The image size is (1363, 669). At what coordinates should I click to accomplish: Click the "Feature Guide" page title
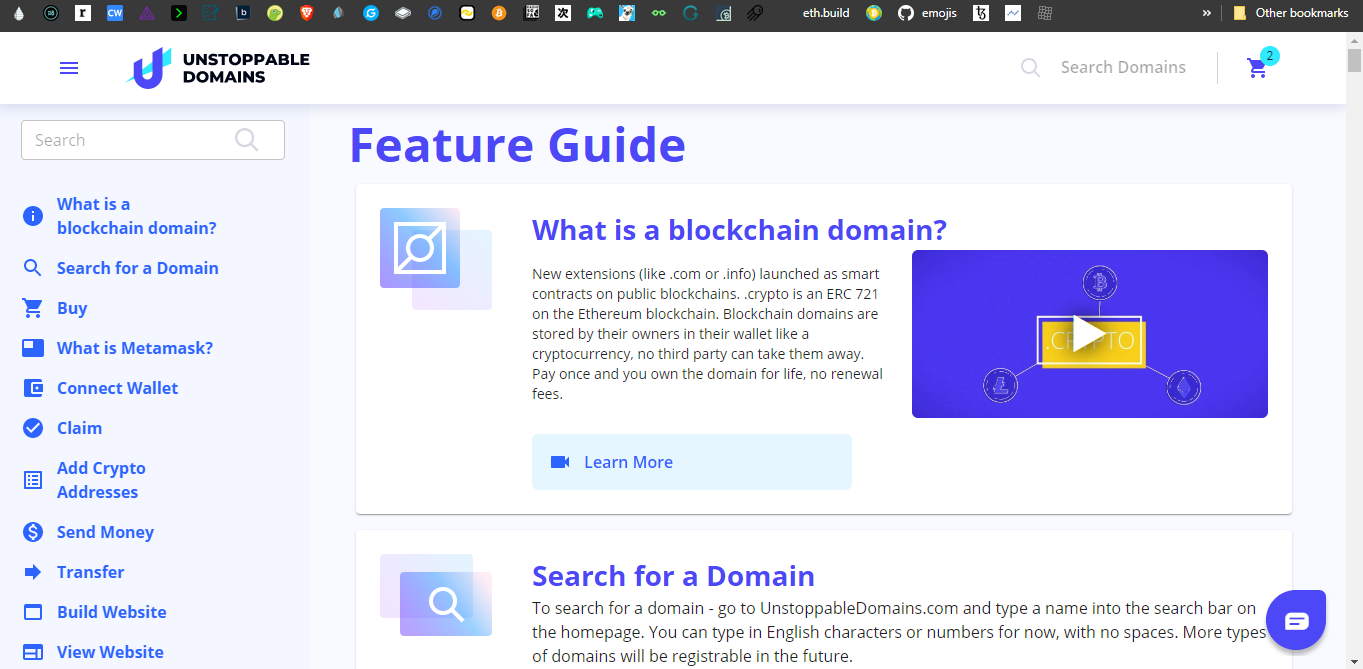pos(517,145)
